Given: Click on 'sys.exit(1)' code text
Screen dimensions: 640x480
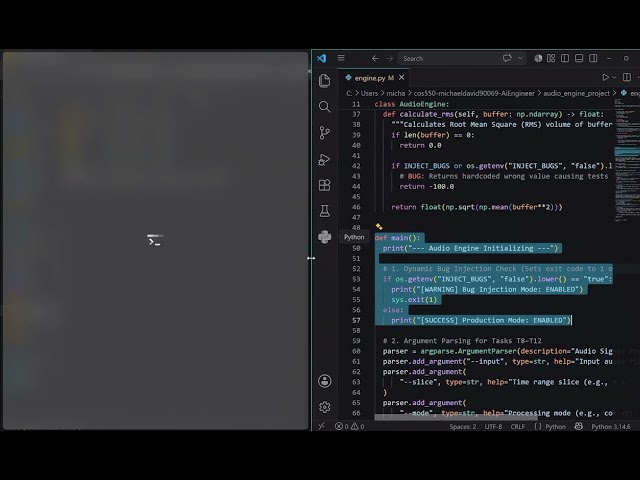Looking at the screenshot, I should (414, 300).
